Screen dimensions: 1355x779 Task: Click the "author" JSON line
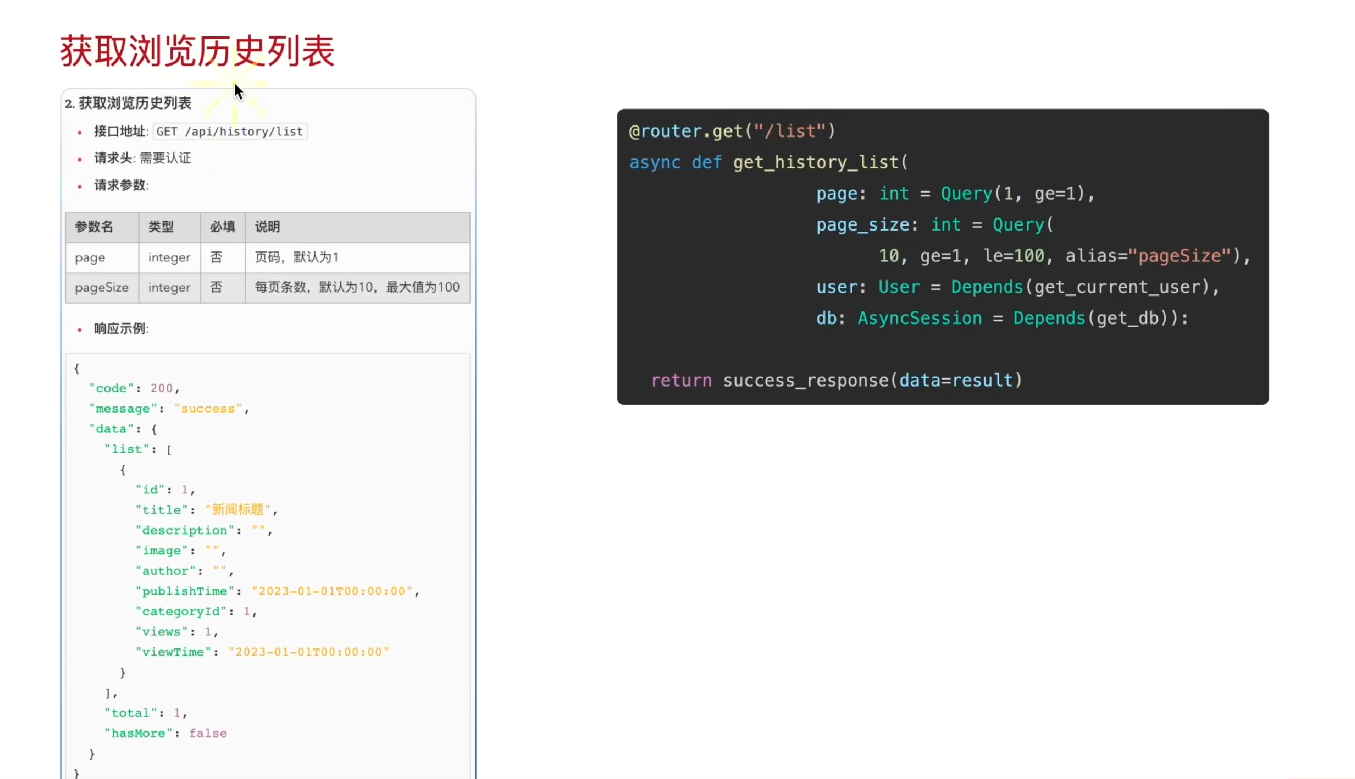[x=185, y=571]
